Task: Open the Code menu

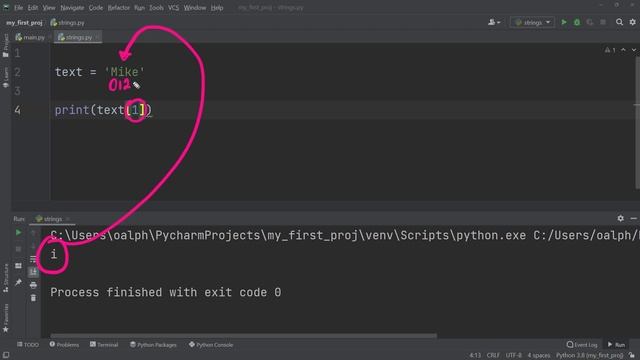Action: (96, 8)
